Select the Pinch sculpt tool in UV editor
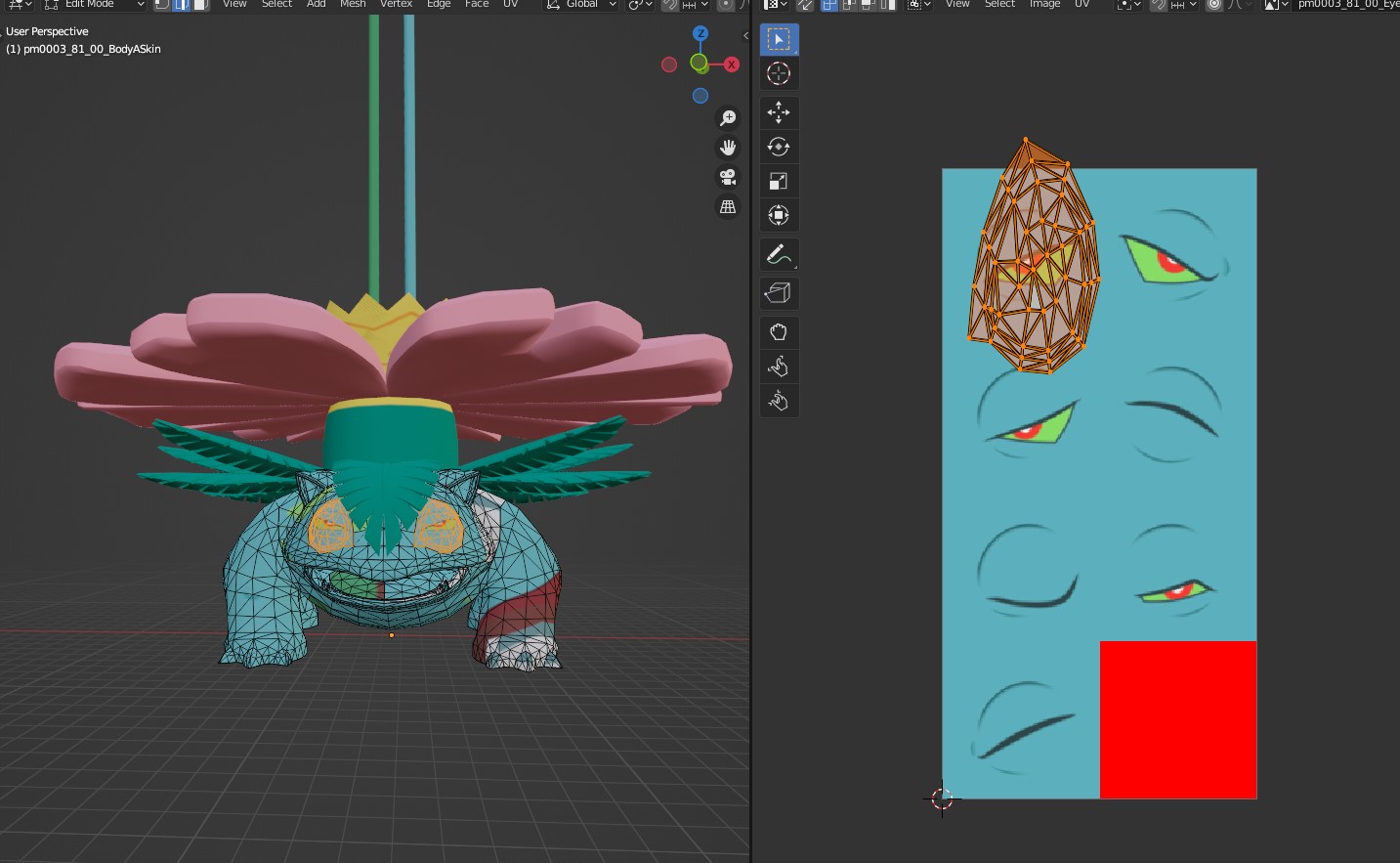 click(779, 401)
